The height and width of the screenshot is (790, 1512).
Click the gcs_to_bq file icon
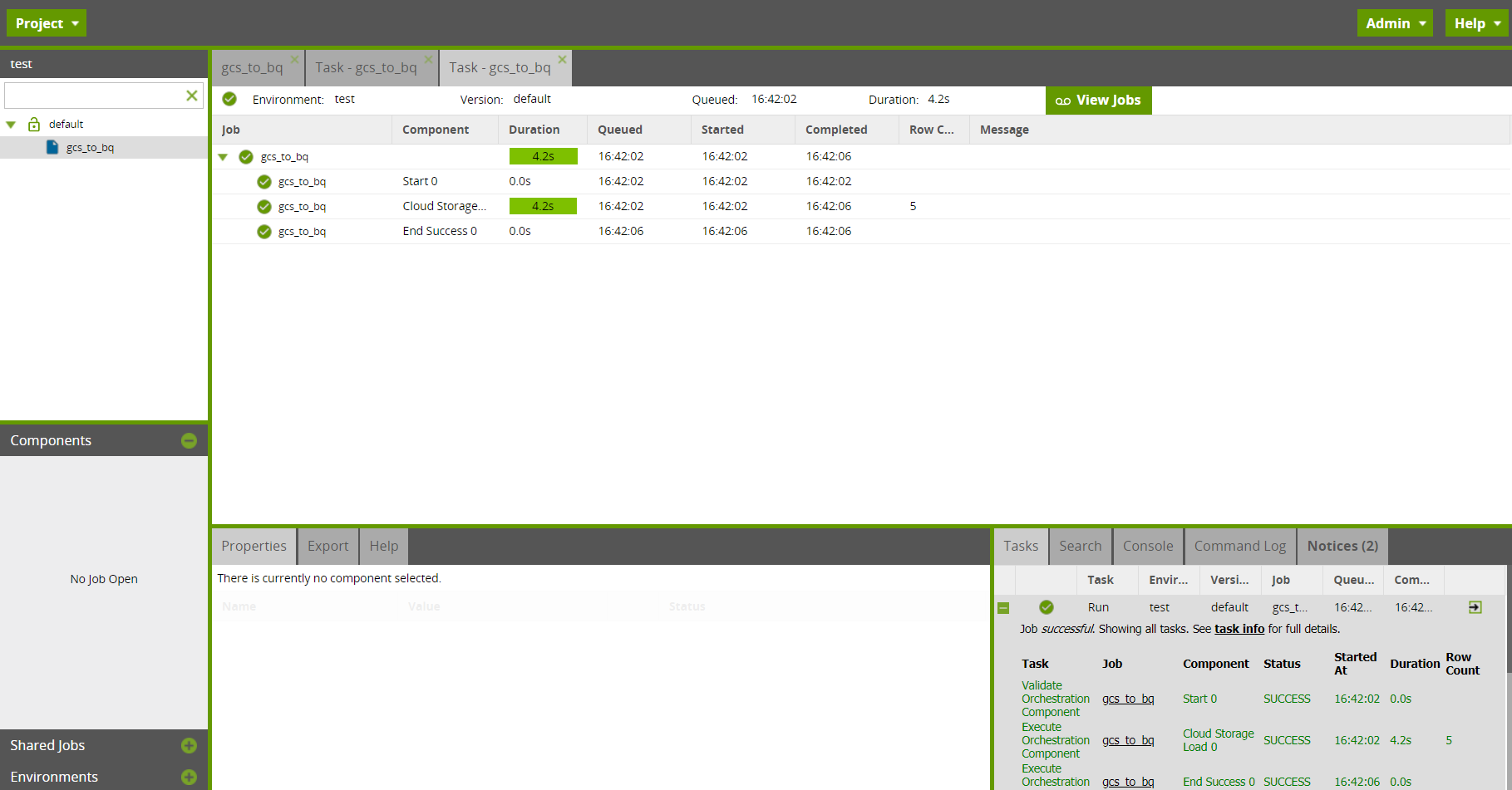coord(52,147)
